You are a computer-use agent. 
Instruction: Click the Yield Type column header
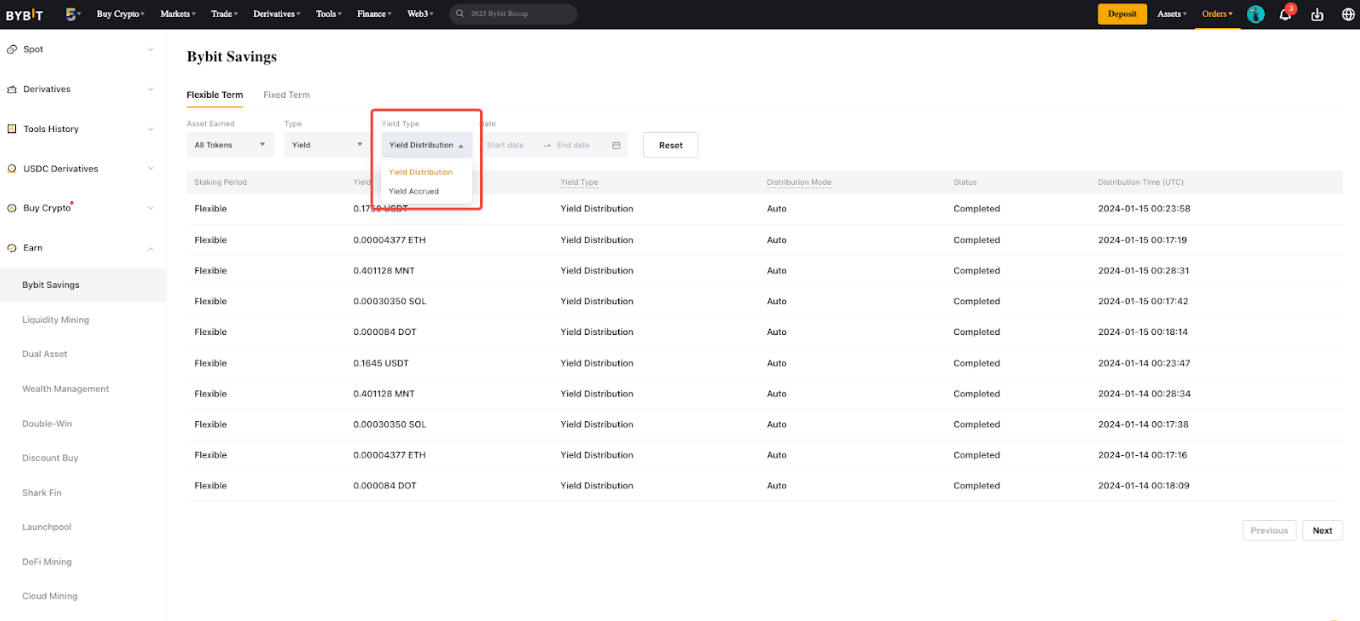(x=580, y=182)
